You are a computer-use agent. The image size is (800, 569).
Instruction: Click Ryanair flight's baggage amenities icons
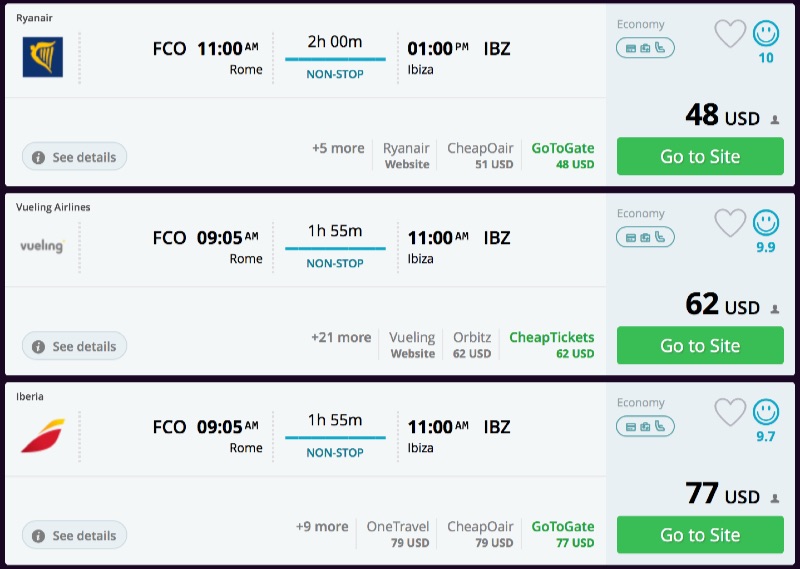coord(645,47)
